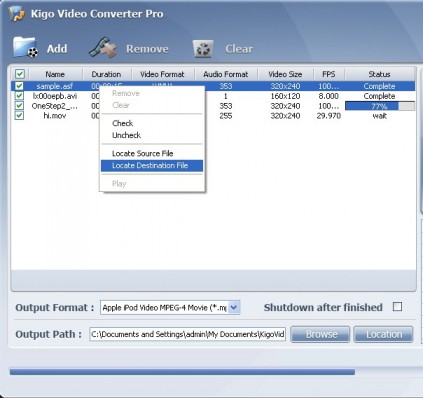The image size is (423, 398).
Task: Select the hi.mov file name
Action: (x=55, y=116)
